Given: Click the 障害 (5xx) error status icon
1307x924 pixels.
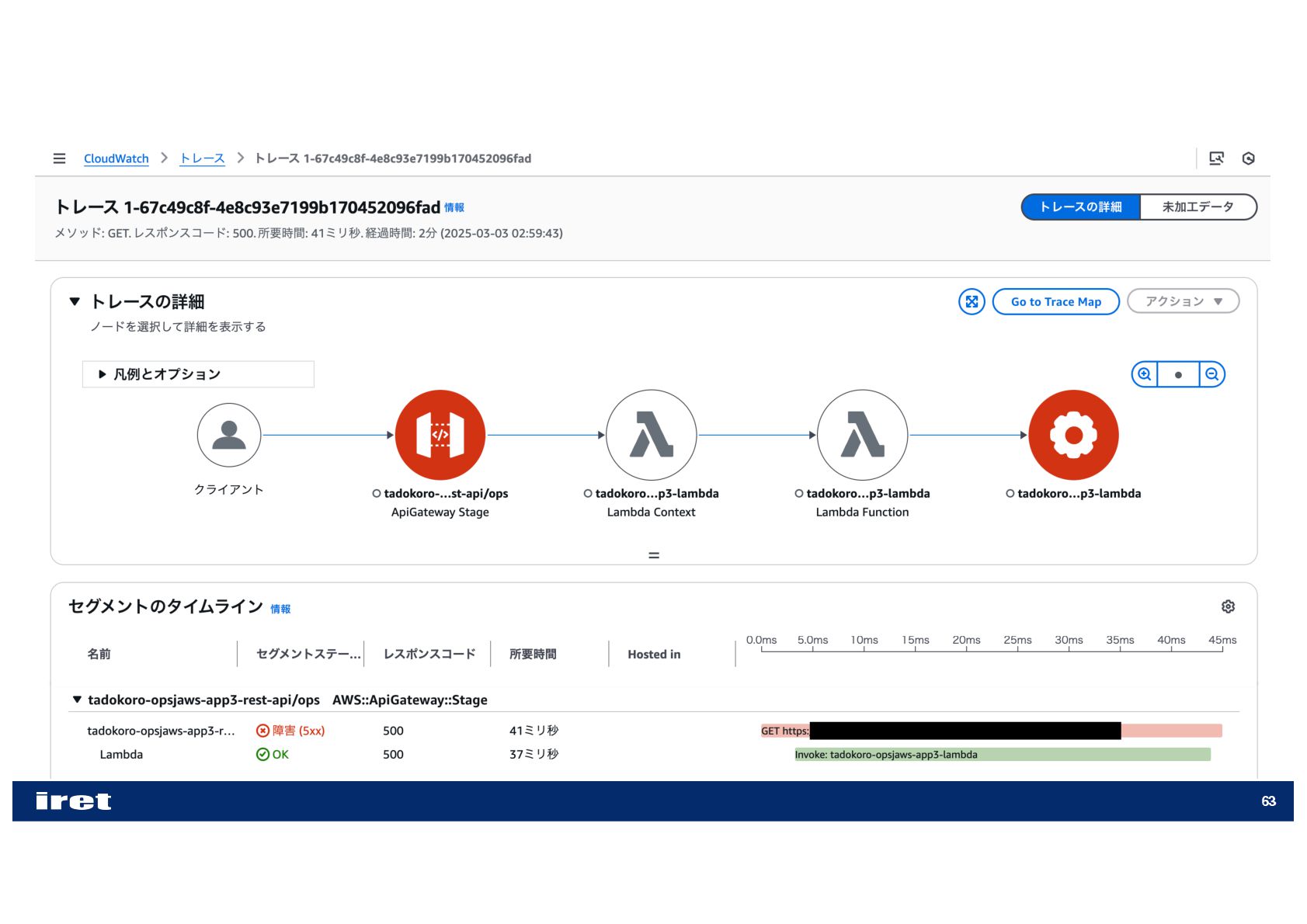Looking at the screenshot, I should [262, 731].
